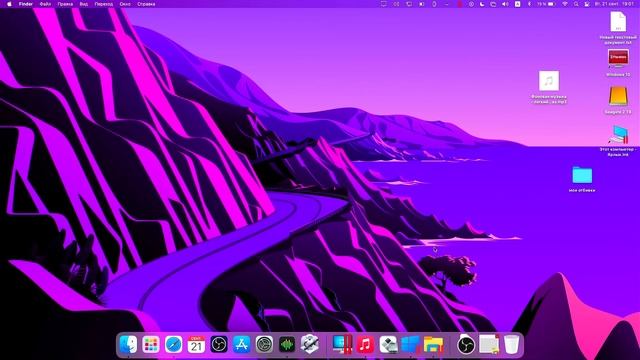Launch Safari from the Dock
640x360 pixels.
coord(173,344)
